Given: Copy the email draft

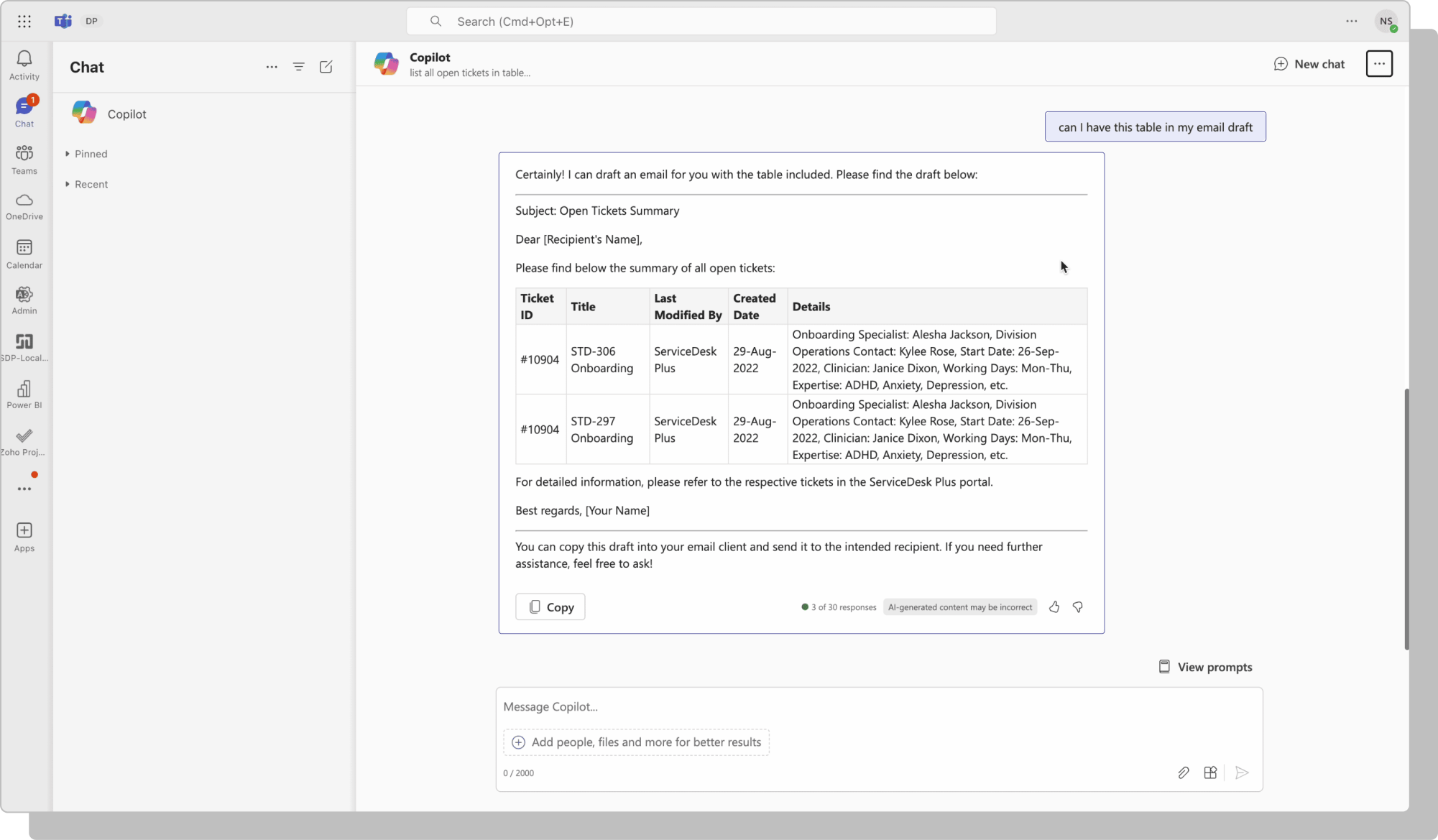Looking at the screenshot, I should pyautogui.click(x=550, y=606).
